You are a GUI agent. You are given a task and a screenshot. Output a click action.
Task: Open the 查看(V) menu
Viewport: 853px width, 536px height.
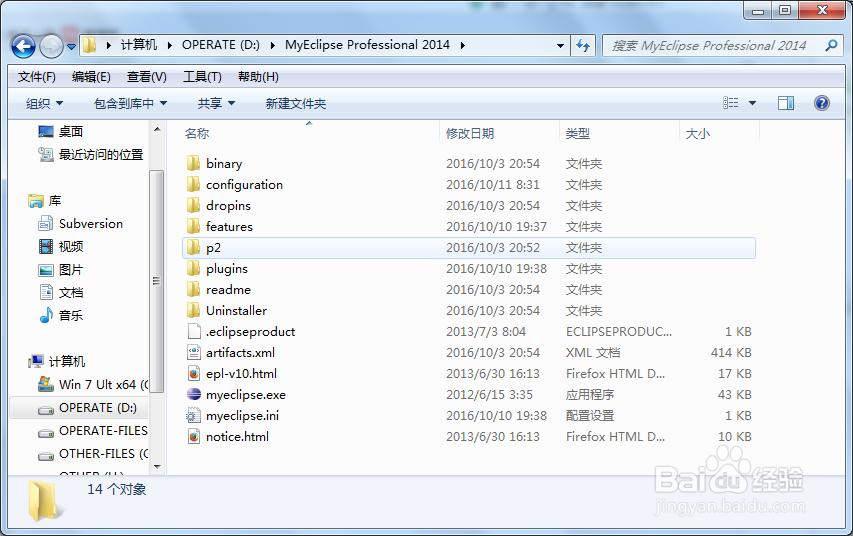tap(146, 77)
